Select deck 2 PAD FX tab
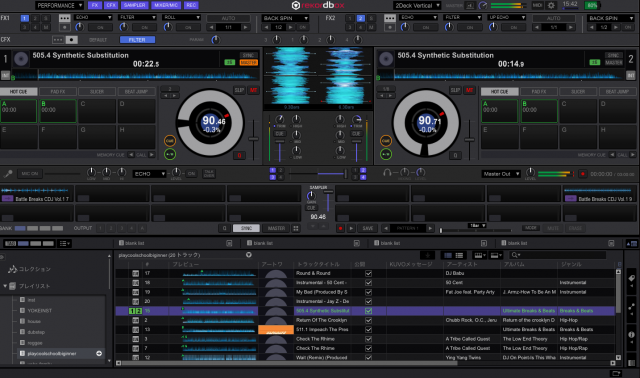Screen dimensions: 640x378 tap(539, 92)
